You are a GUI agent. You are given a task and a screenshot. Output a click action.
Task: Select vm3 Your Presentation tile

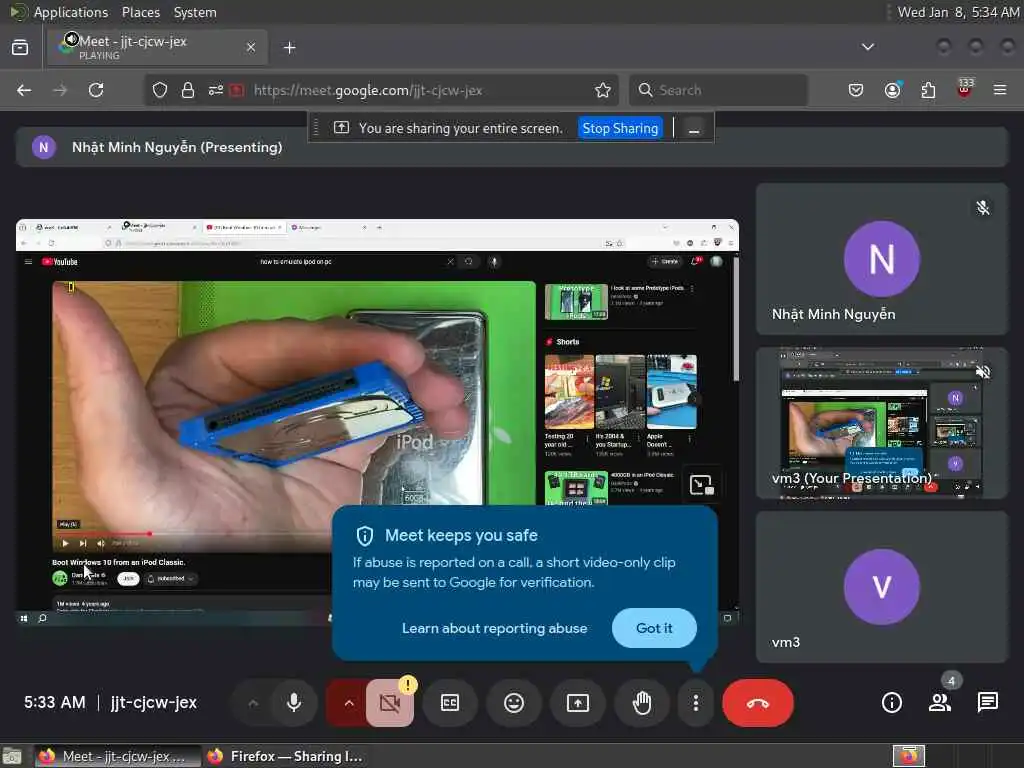882,423
